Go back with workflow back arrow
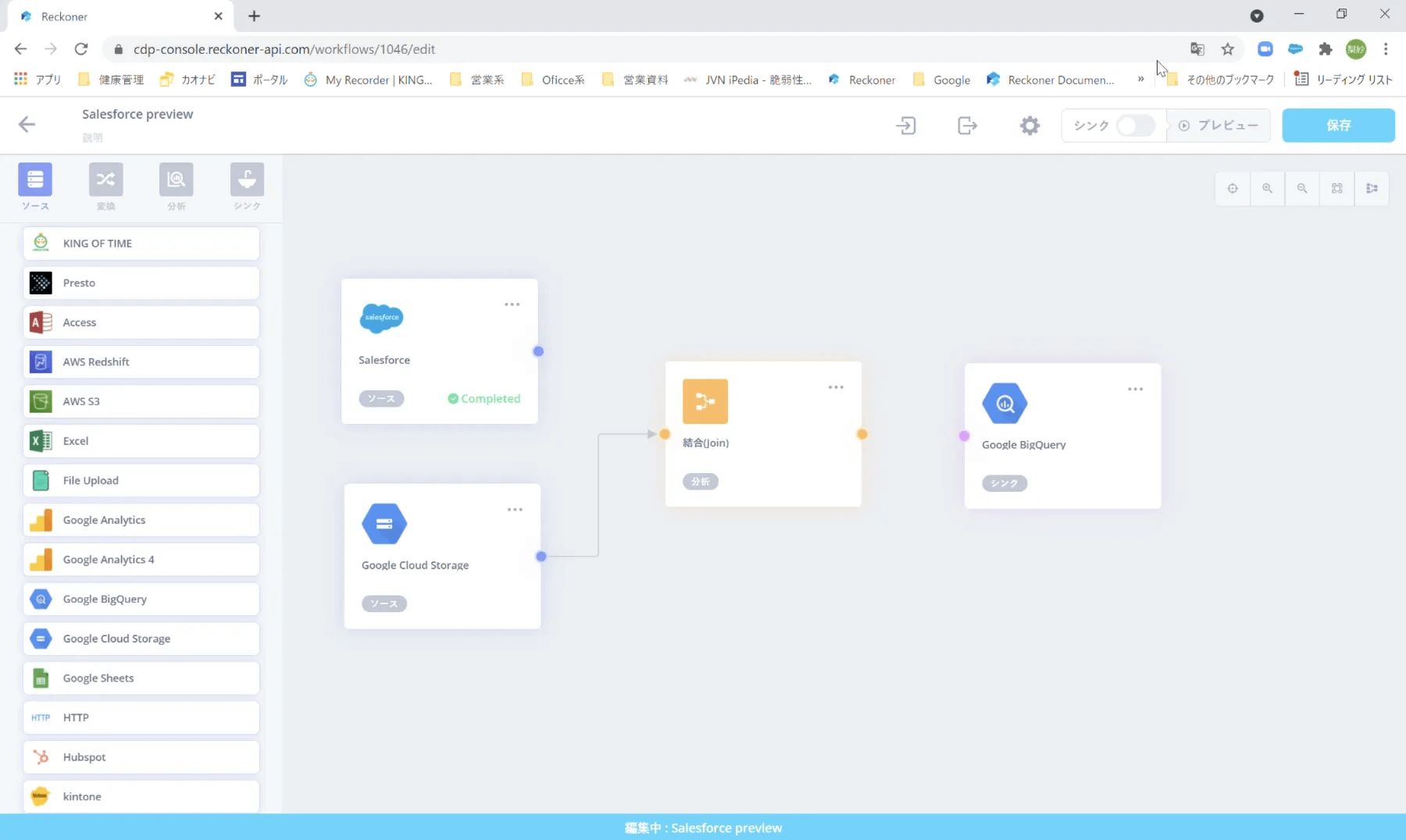 pos(27,124)
